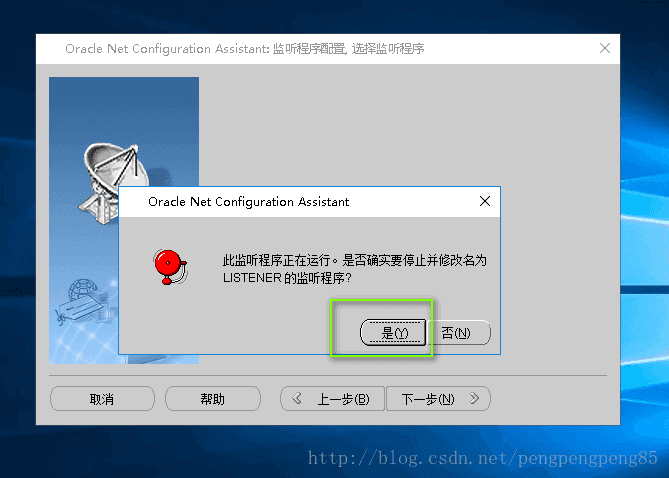Close the main configuration wizard window
The width and height of the screenshot is (669, 478).
coord(605,48)
